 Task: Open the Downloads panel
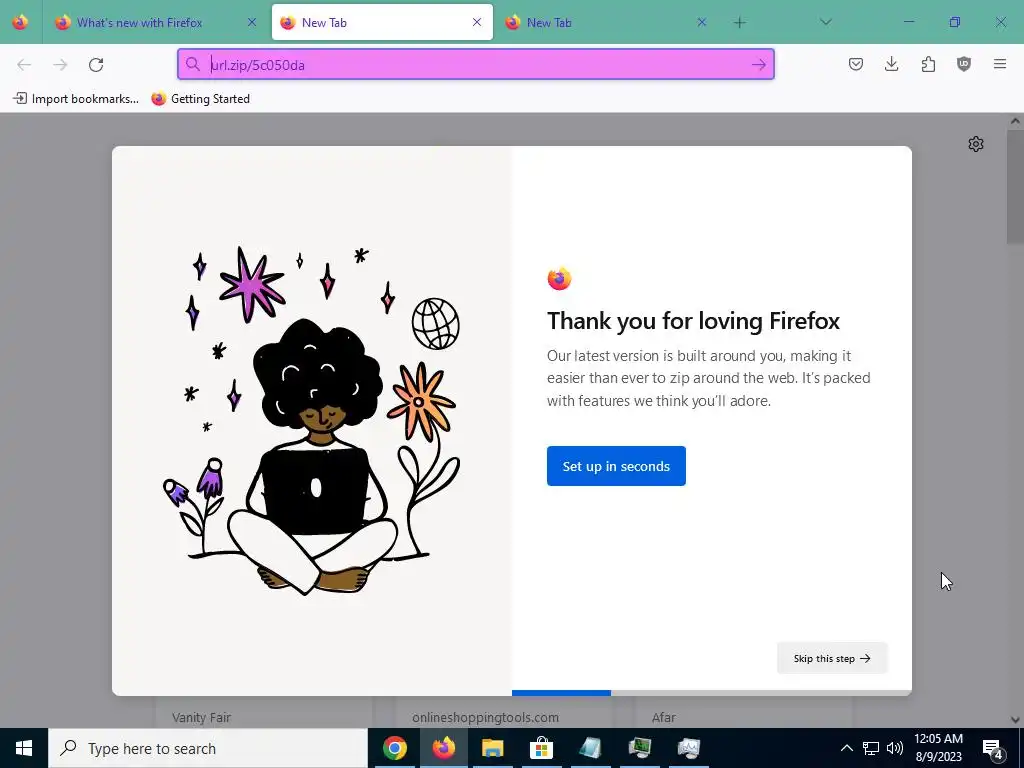pos(891,64)
